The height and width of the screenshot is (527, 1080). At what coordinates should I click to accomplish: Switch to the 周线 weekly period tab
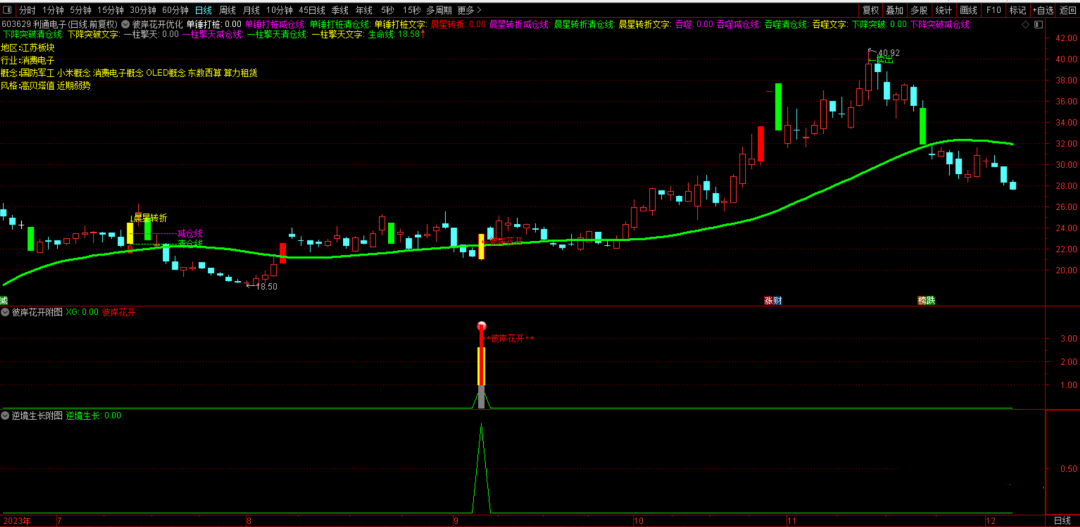[x=228, y=10]
